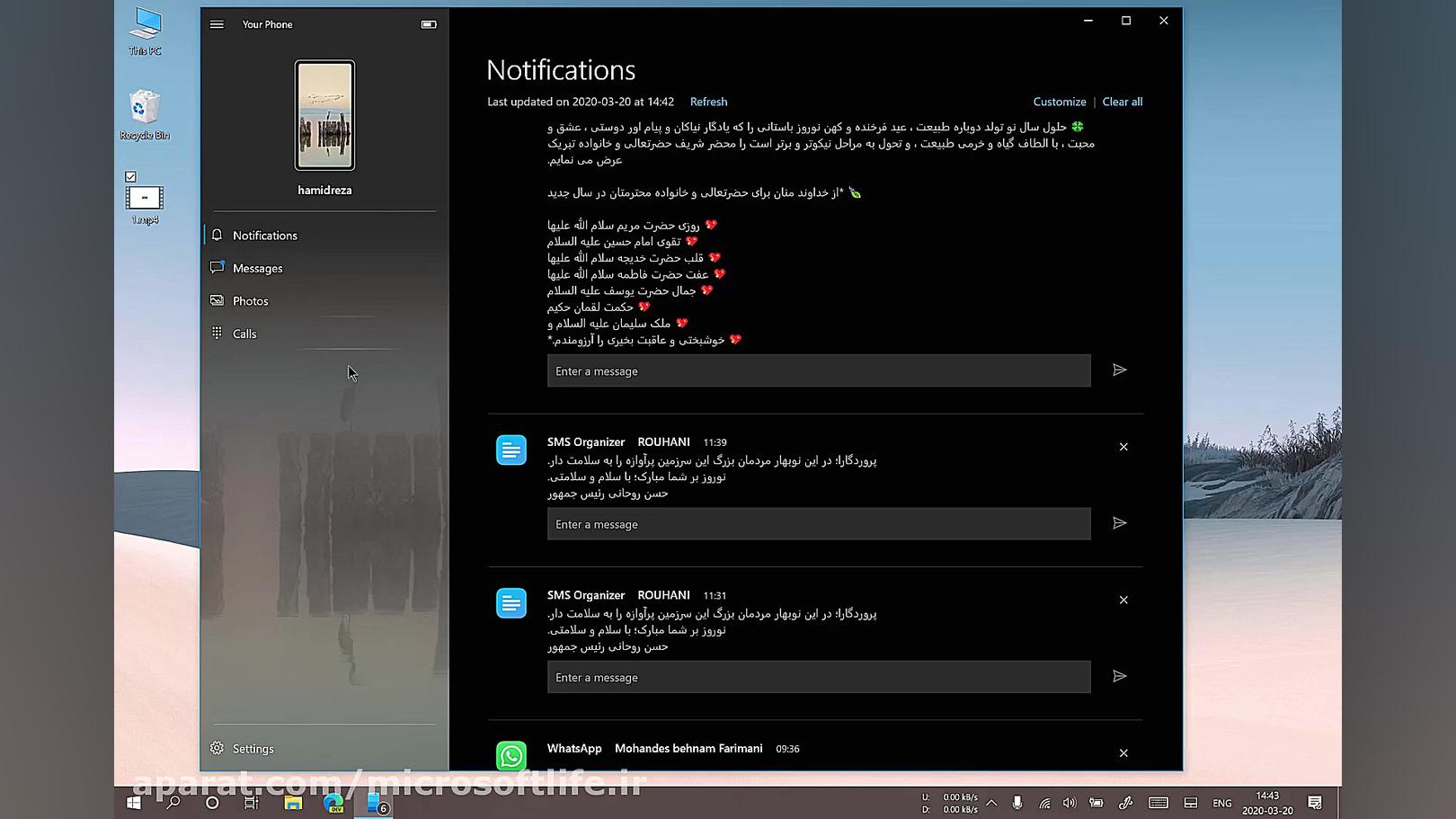Clear all notifications
Image resolution: width=1456 pixels, height=819 pixels.
click(1123, 102)
